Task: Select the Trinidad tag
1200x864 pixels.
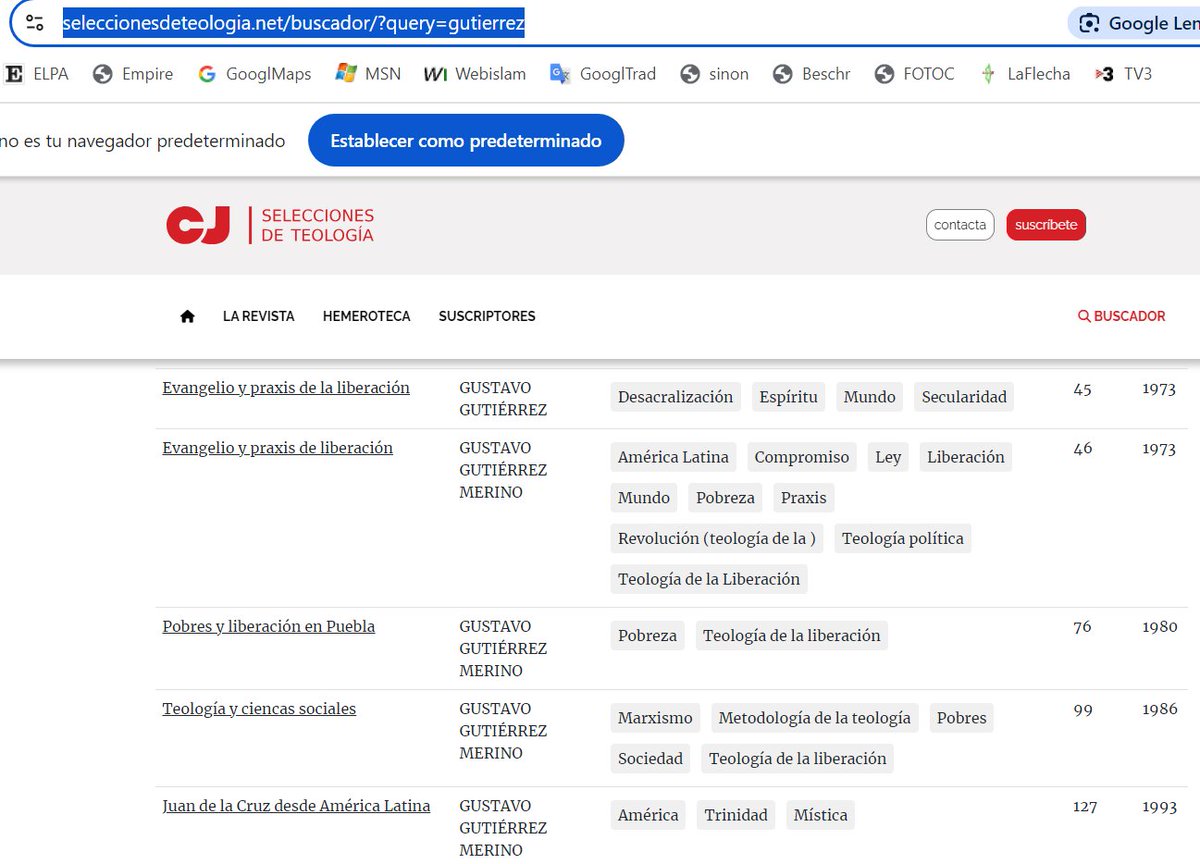Action: pyautogui.click(x=736, y=815)
